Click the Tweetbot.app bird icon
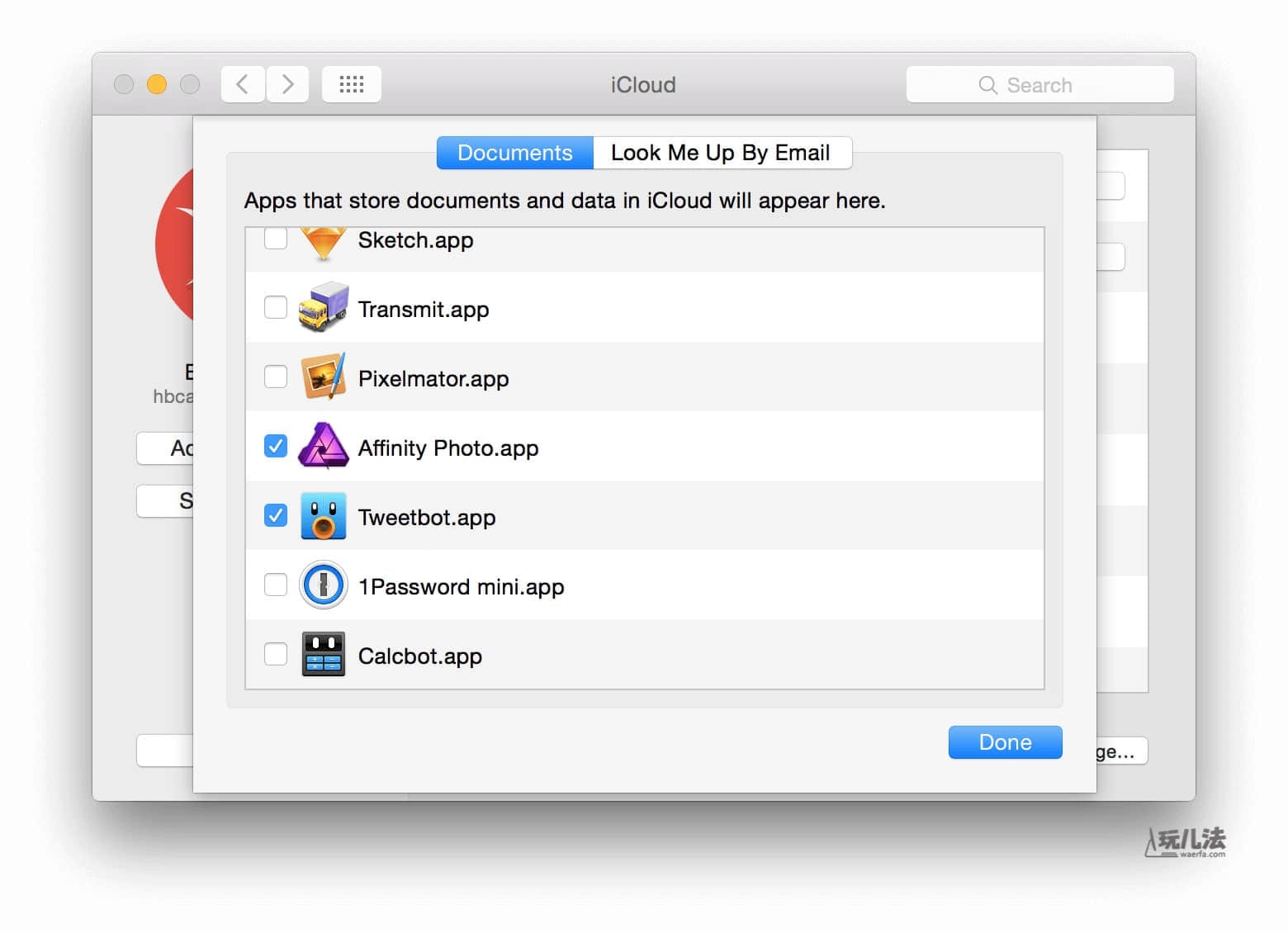The image size is (1288, 933). (x=323, y=515)
